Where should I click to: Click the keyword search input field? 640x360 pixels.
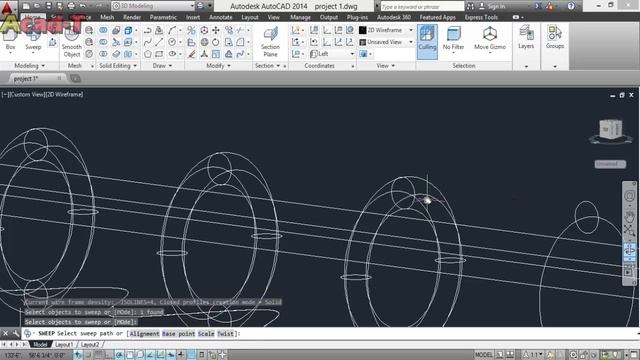click(422, 7)
